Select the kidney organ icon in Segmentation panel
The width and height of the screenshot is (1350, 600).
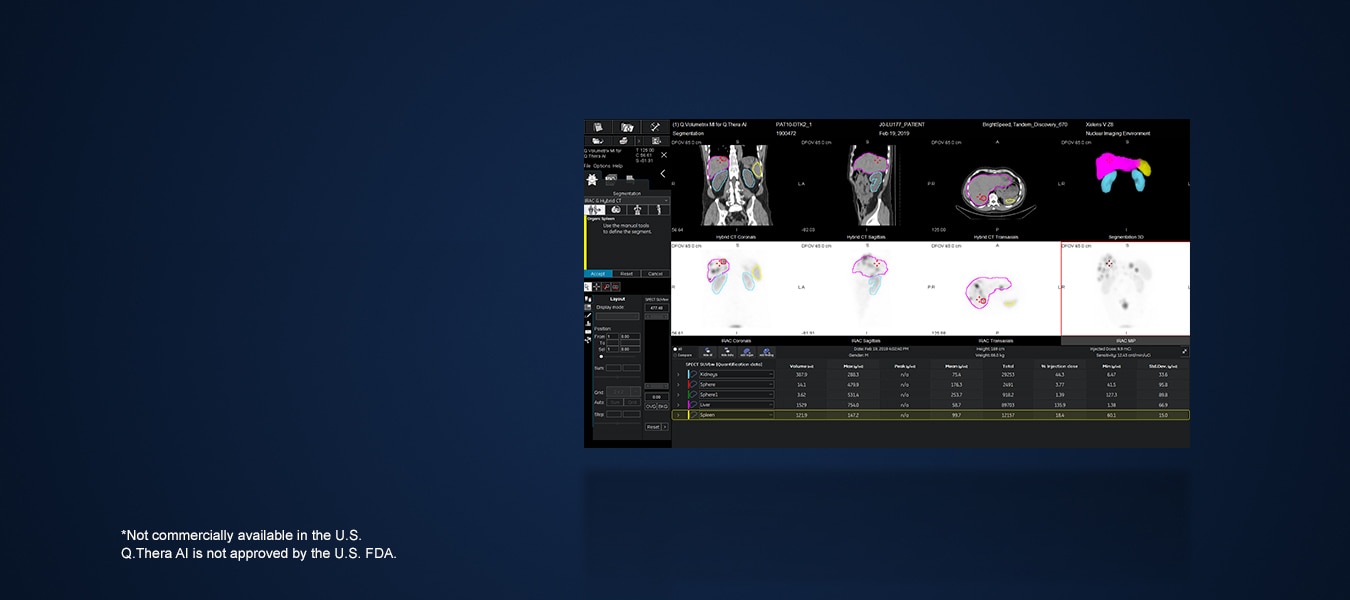coord(616,209)
